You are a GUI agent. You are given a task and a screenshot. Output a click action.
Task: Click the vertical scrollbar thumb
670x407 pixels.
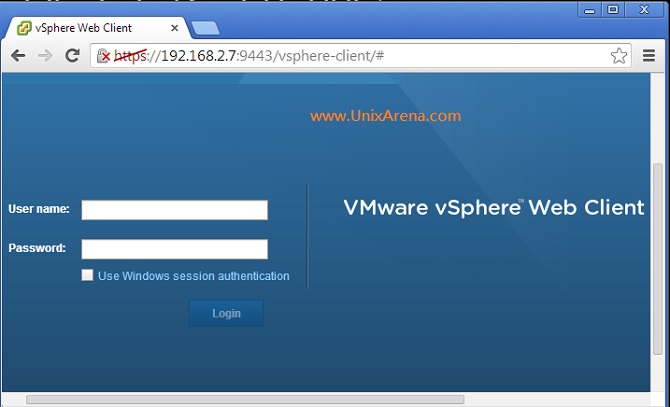tap(658, 259)
